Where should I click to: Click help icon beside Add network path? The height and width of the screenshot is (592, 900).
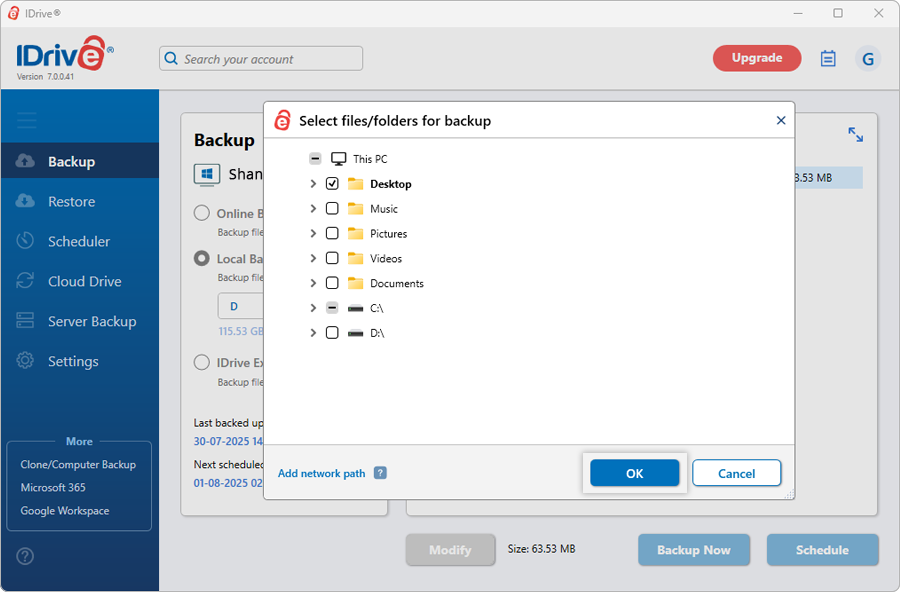[380, 473]
